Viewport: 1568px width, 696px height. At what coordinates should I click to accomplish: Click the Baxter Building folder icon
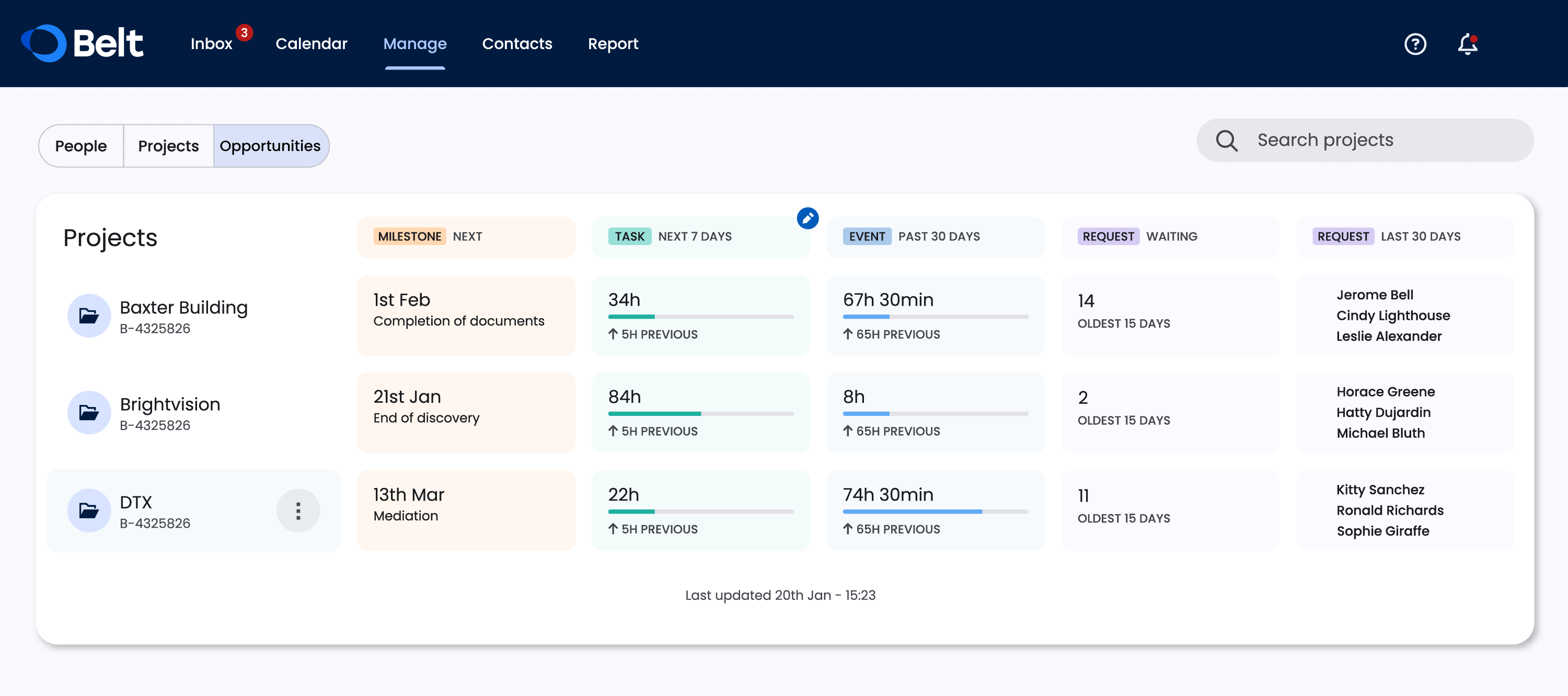[x=89, y=316]
